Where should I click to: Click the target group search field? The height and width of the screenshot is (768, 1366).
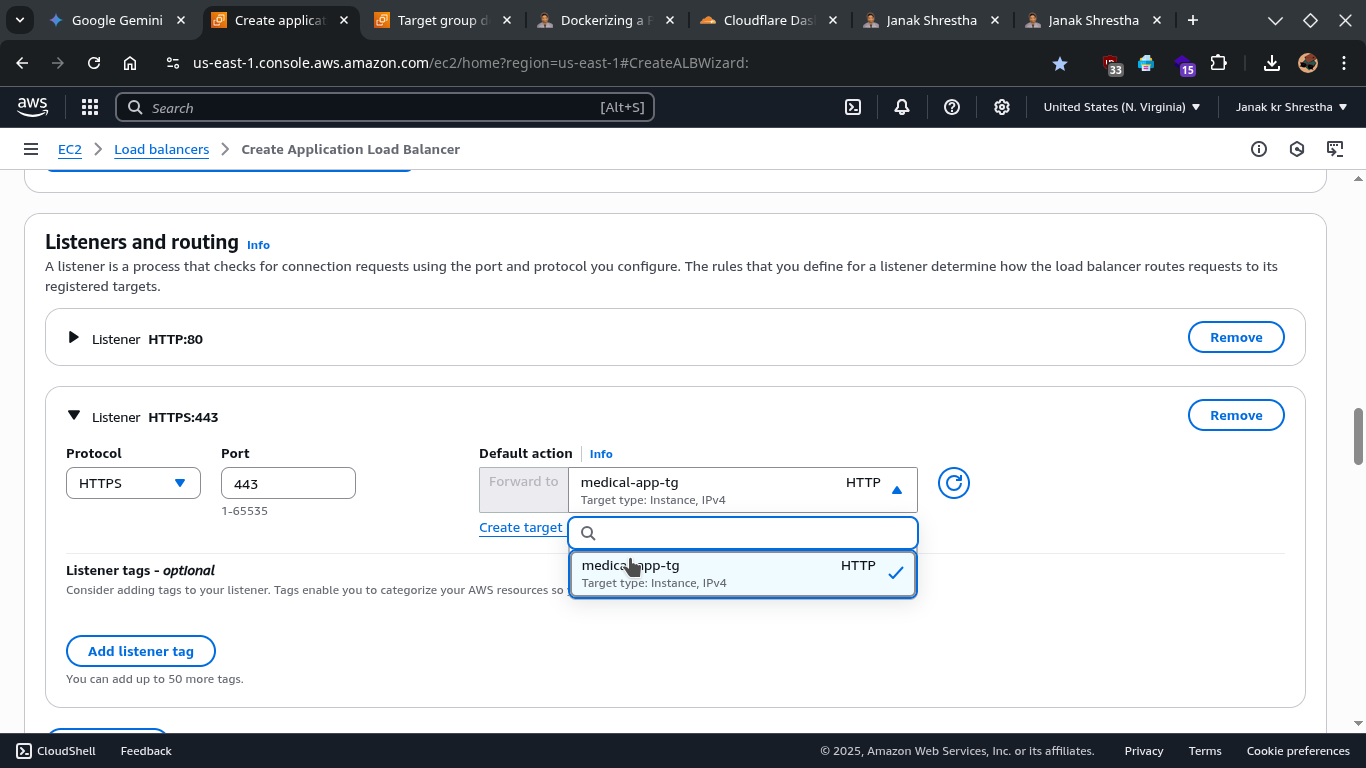pos(752,533)
